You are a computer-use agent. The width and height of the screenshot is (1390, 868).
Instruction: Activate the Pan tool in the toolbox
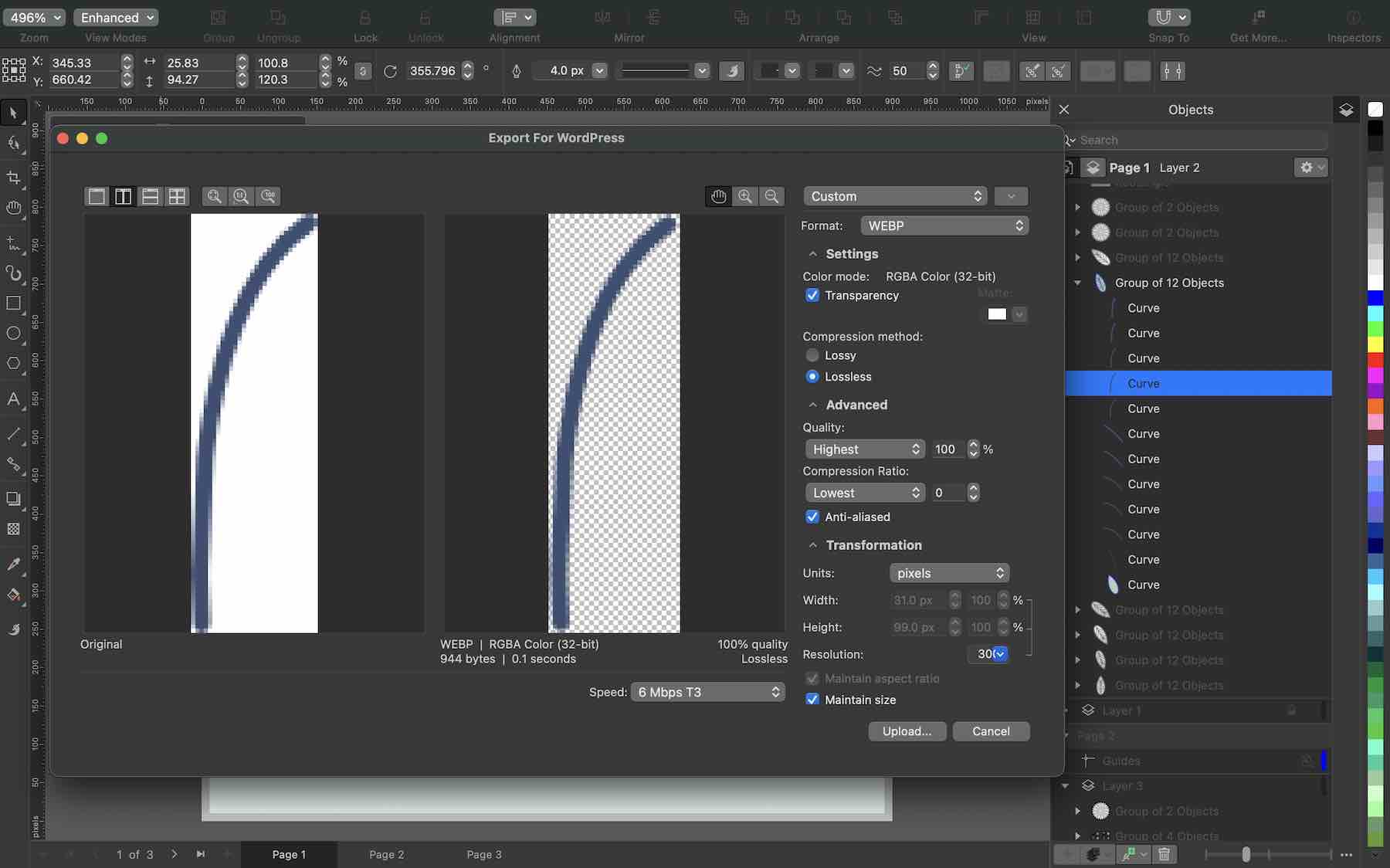coord(13,207)
